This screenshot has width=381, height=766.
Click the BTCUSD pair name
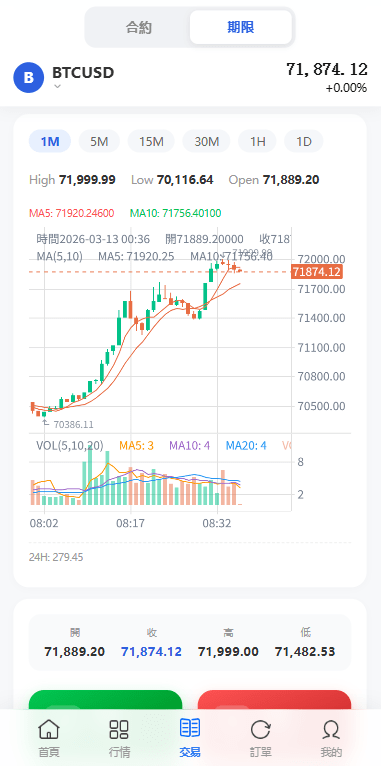tap(83, 73)
